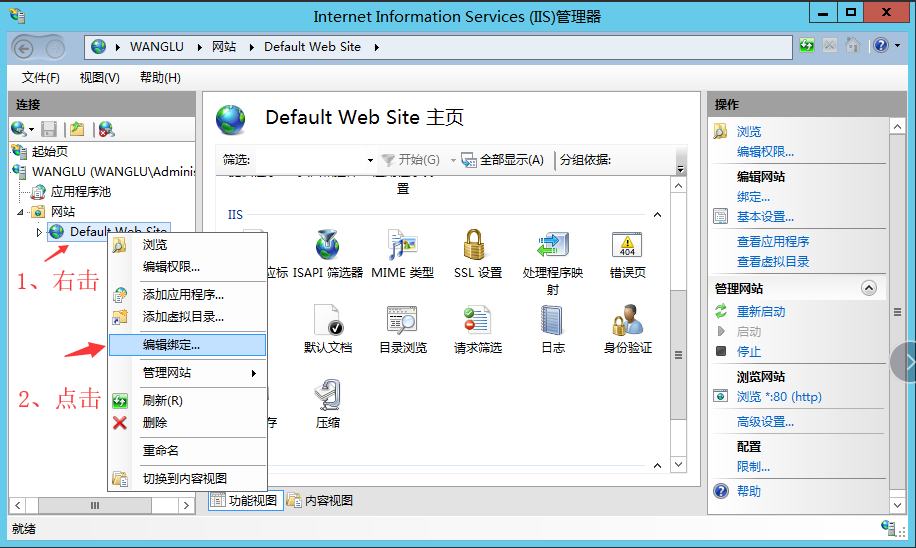Switch to the 功能视图 tab
The height and width of the screenshot is (548, 916).
pos(246,501)
